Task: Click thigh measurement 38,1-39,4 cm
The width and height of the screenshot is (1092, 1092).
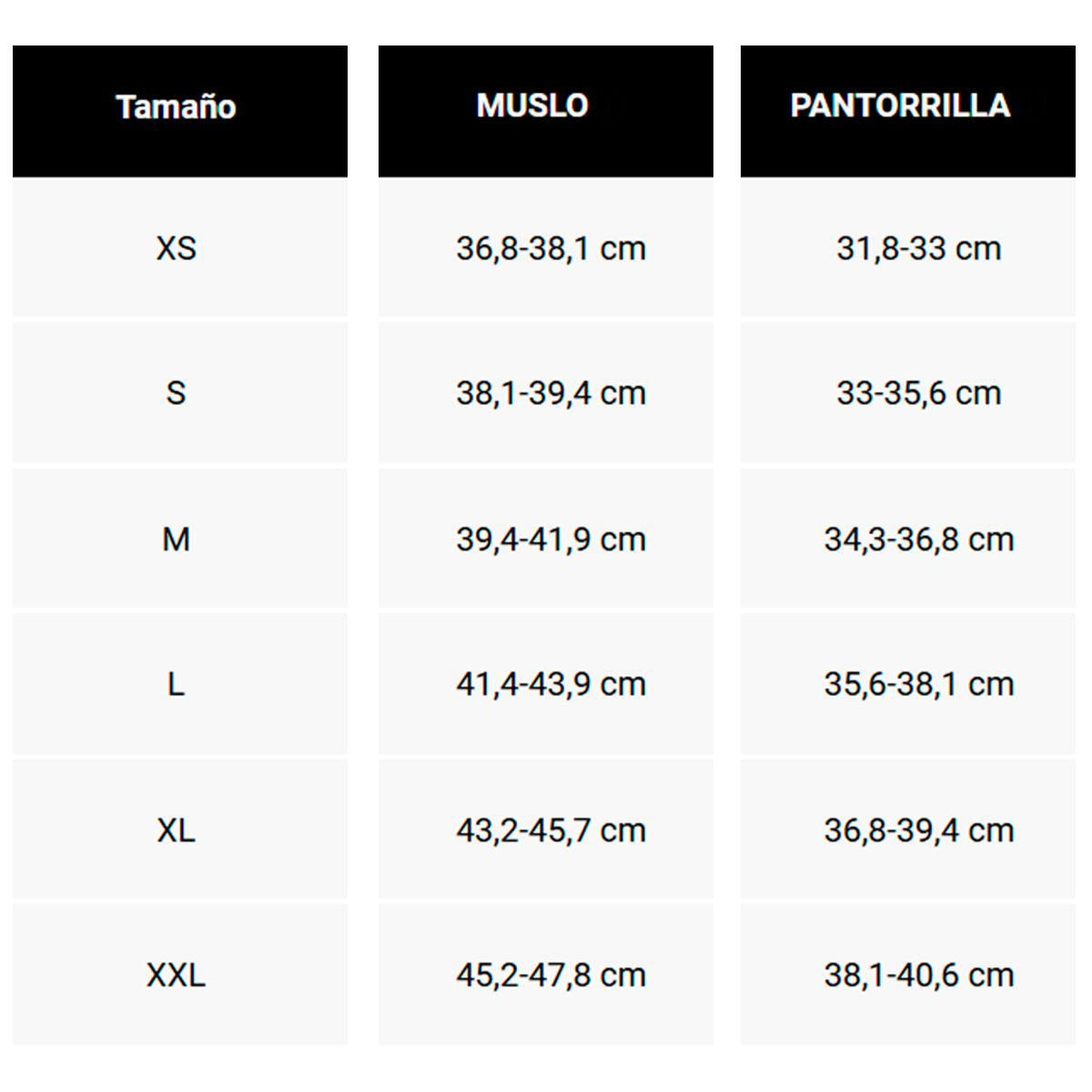Action: [x=551, y=393]
